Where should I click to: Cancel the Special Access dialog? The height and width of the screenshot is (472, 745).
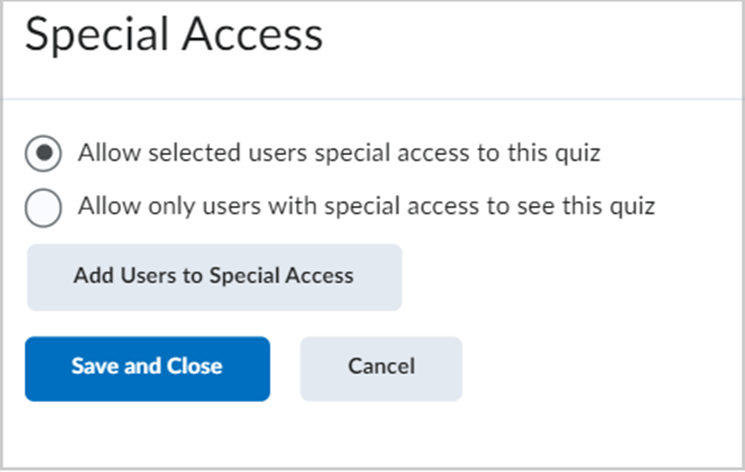[381, 369]
